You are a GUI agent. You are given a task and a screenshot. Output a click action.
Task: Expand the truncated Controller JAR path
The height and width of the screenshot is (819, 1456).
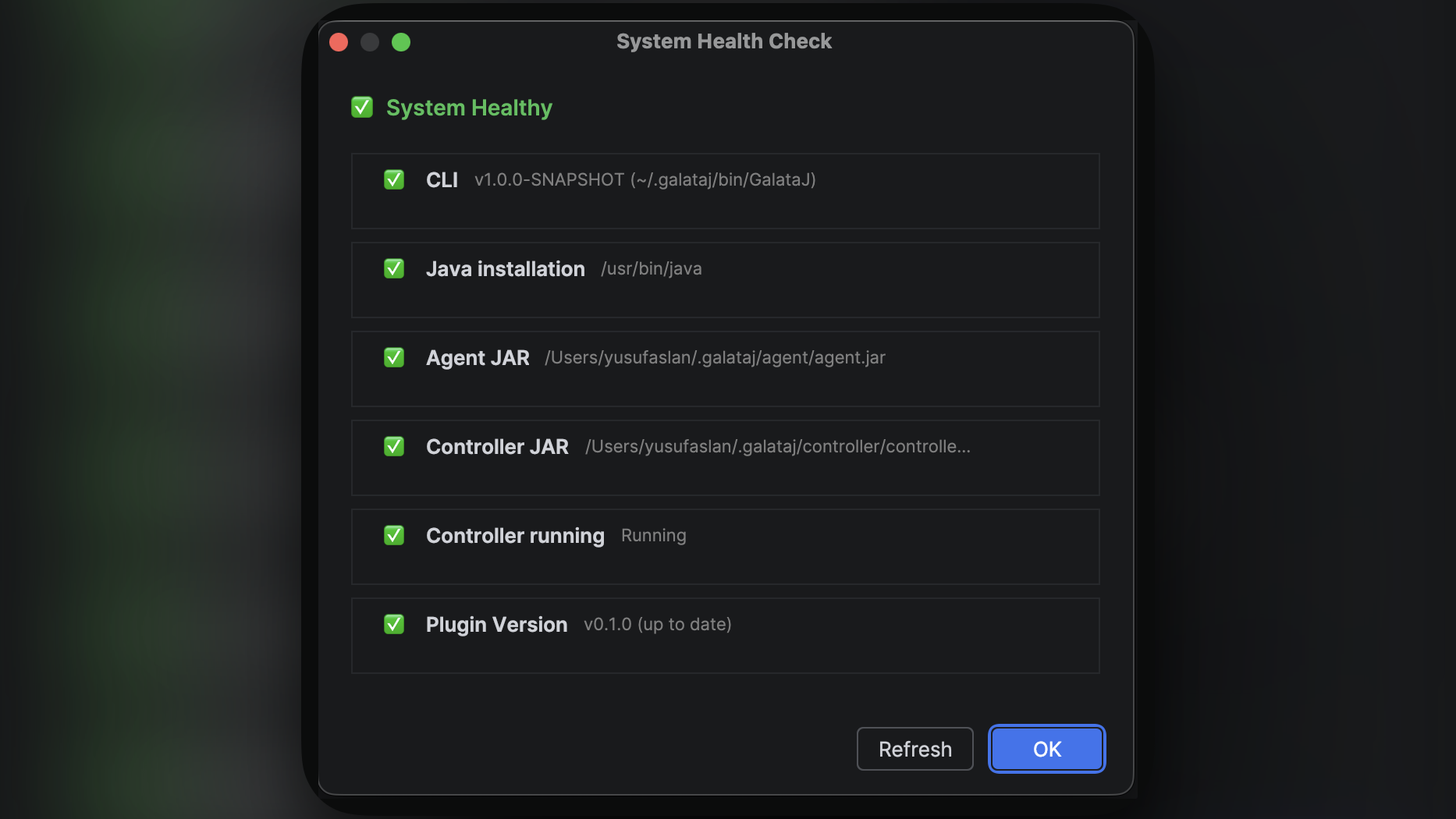tap(777, 446)
